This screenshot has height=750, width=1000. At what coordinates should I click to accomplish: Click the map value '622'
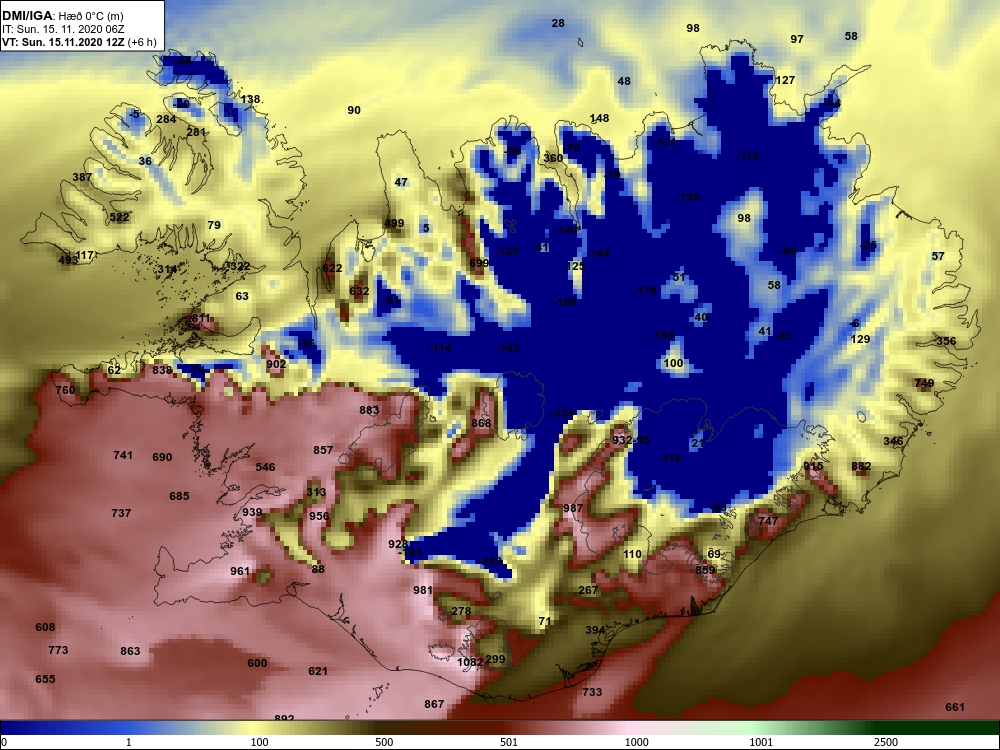(x=332, y=268)
